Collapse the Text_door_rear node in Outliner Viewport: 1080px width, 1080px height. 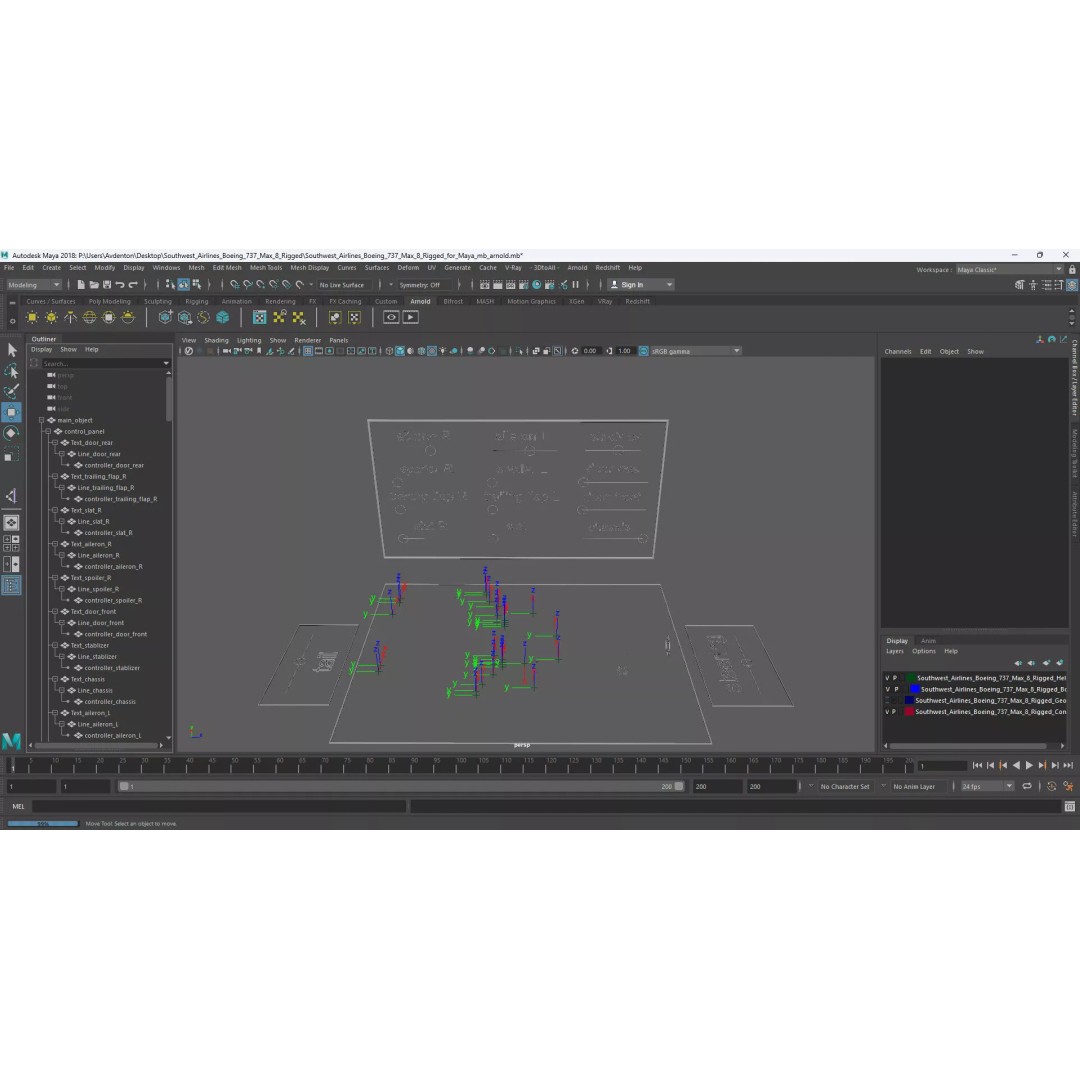click(x=55, y=443)
